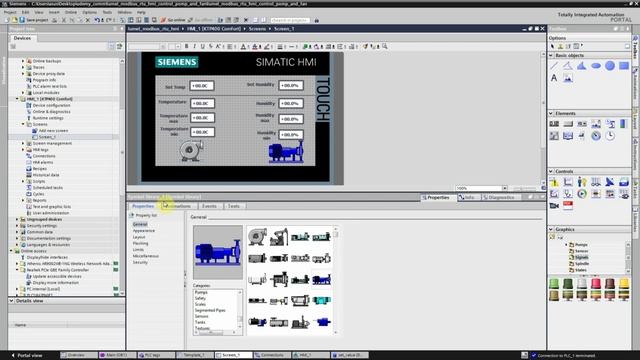Select the Ellipse tool in Basic objects

596,66
